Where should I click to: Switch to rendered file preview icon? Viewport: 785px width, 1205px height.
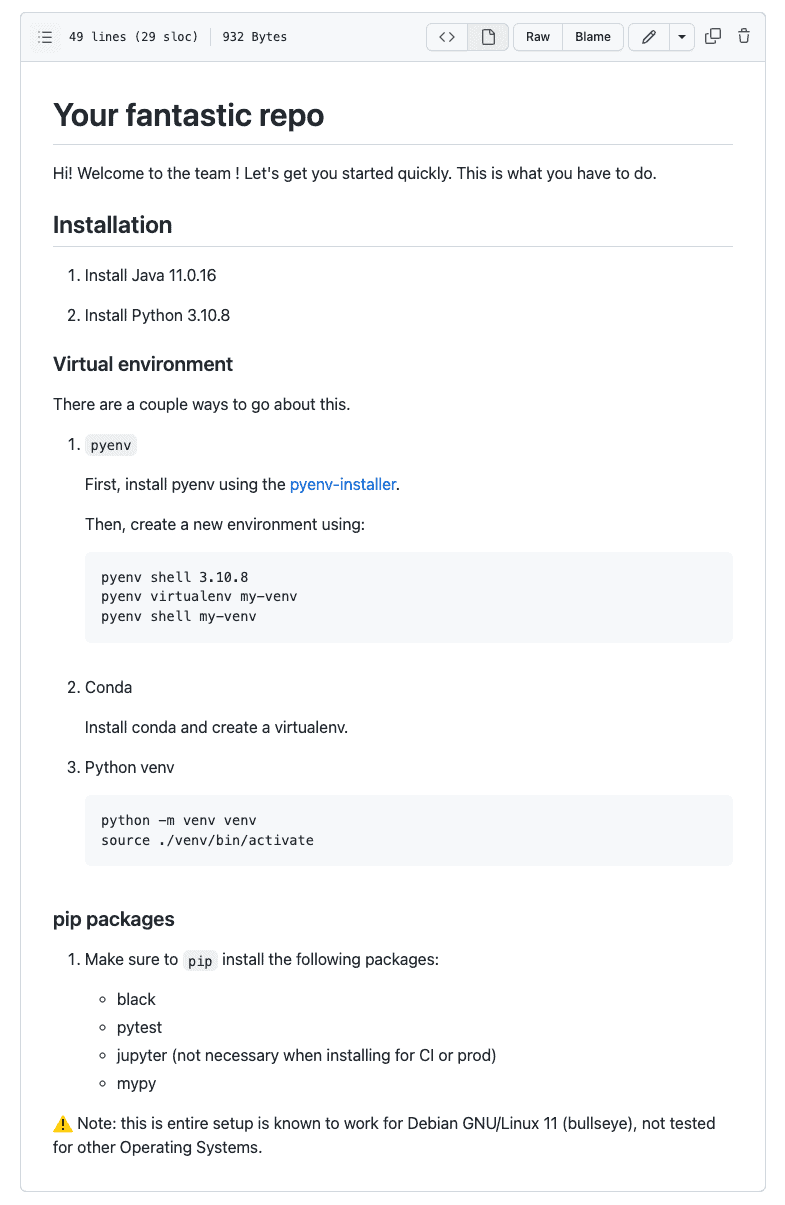[x=488, y=37]
